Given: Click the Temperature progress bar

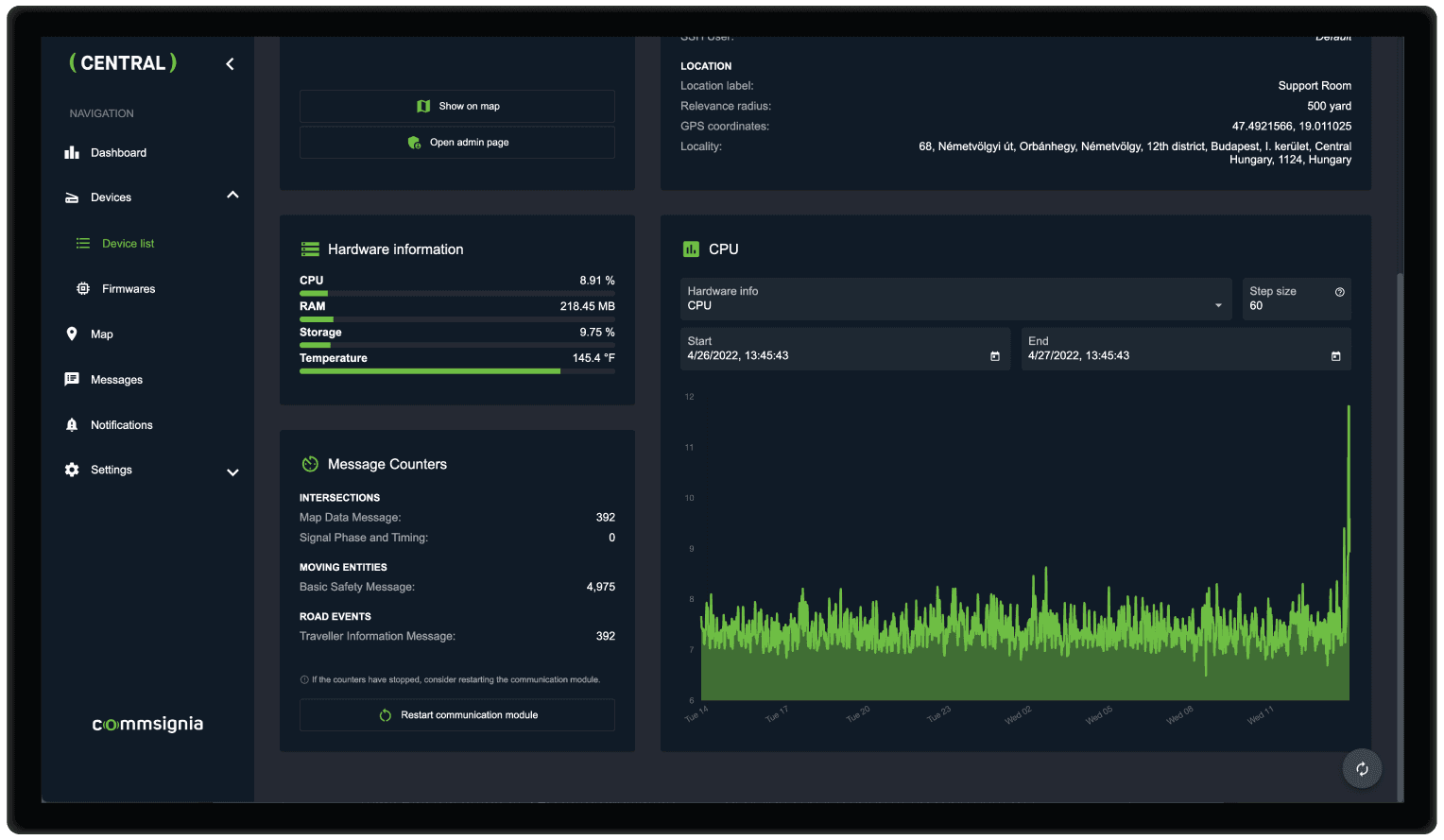Looking at the screenshot, I should tap(457, 371).
